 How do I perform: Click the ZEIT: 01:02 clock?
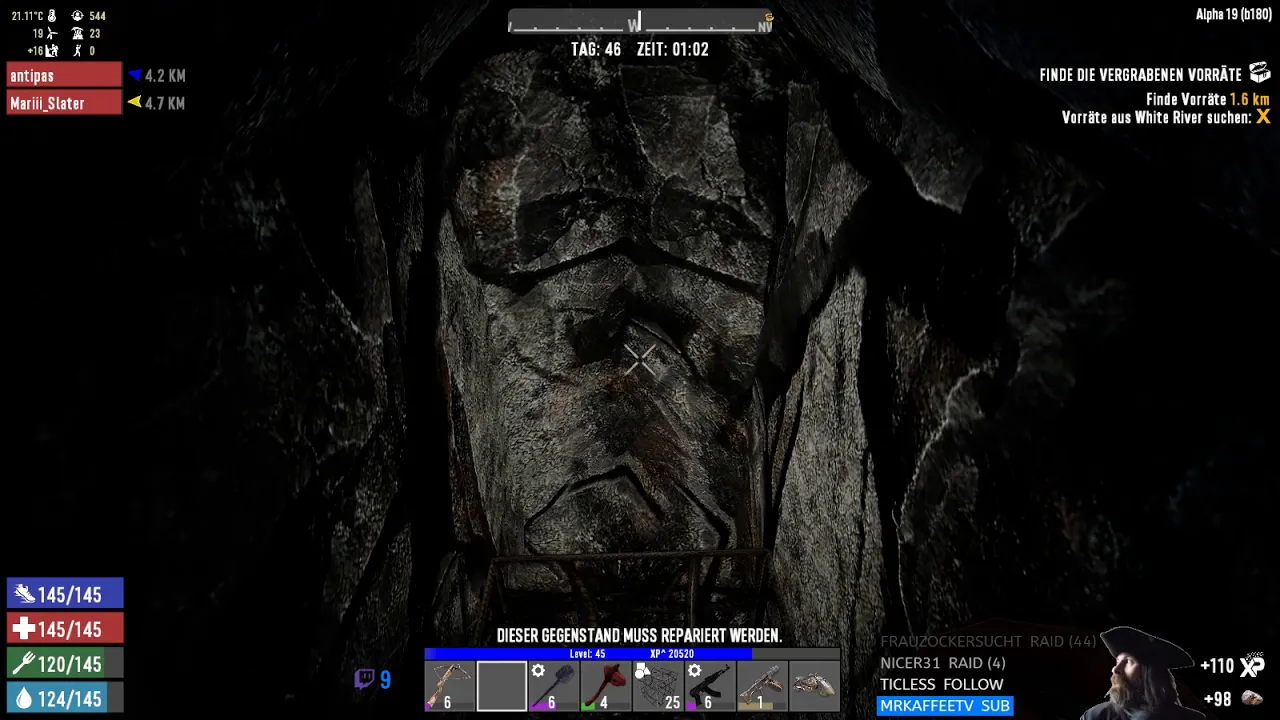(x=672, y=49)
